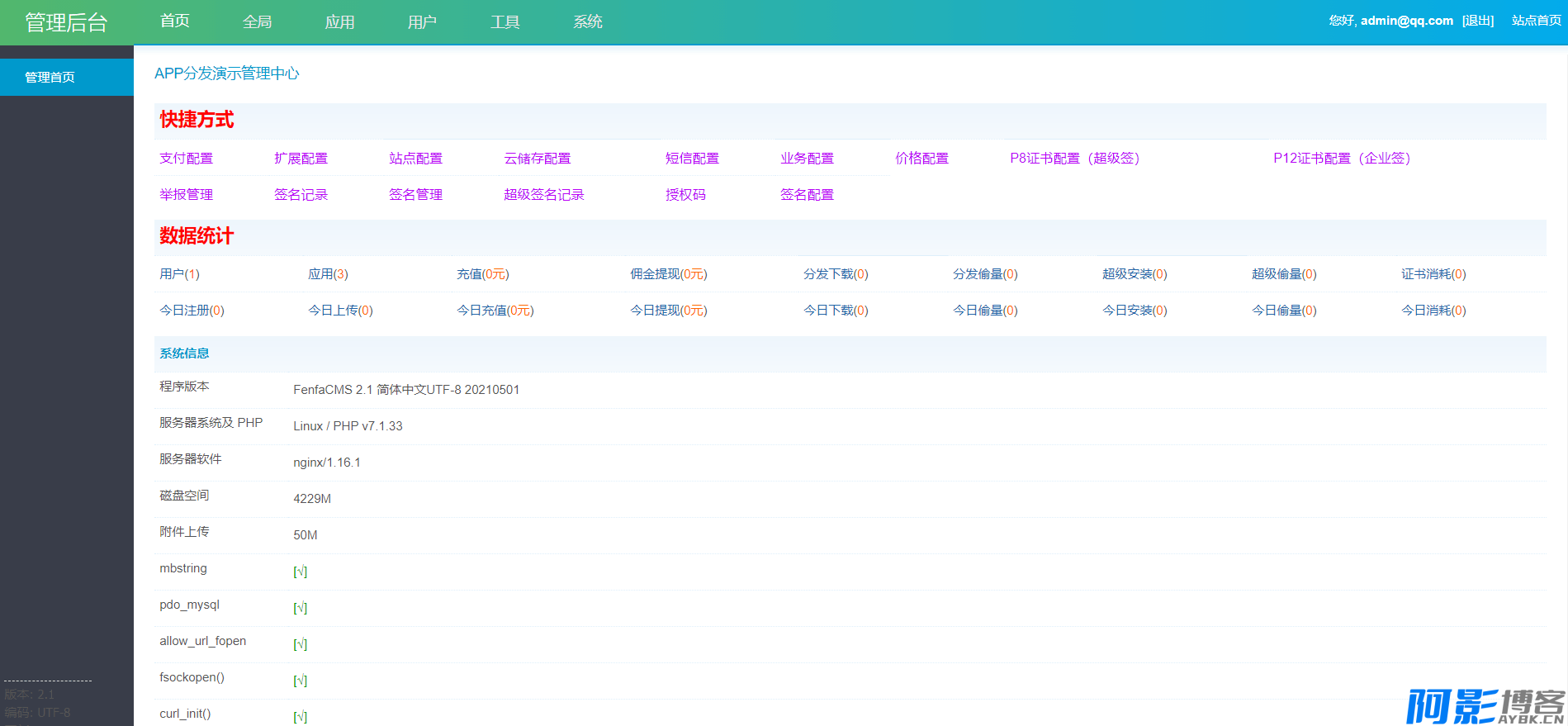View 分发下载(0) statistic

pyautogui.click(x=836, y=274)
